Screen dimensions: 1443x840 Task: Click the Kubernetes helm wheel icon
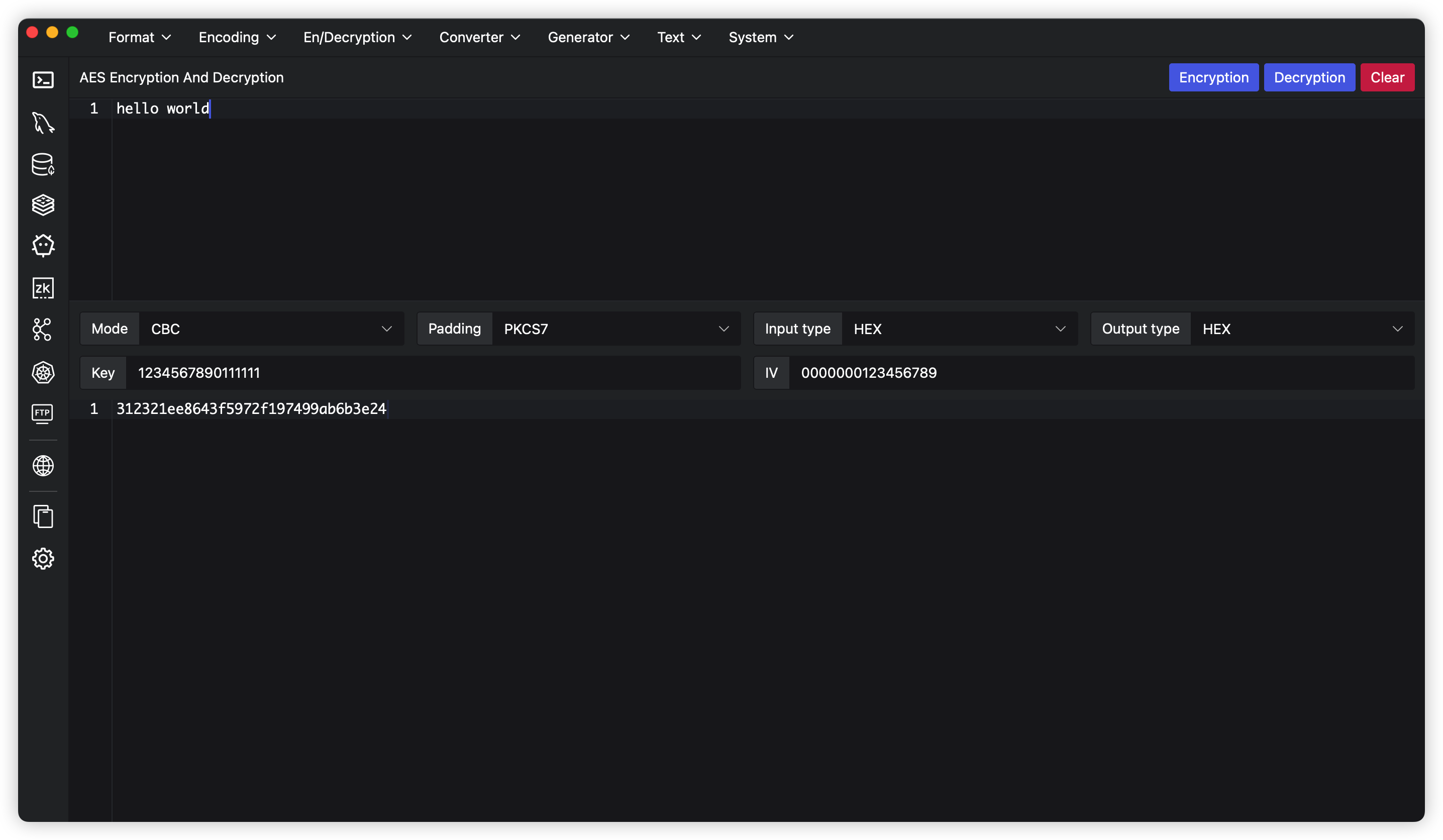(x=43, y=373)
